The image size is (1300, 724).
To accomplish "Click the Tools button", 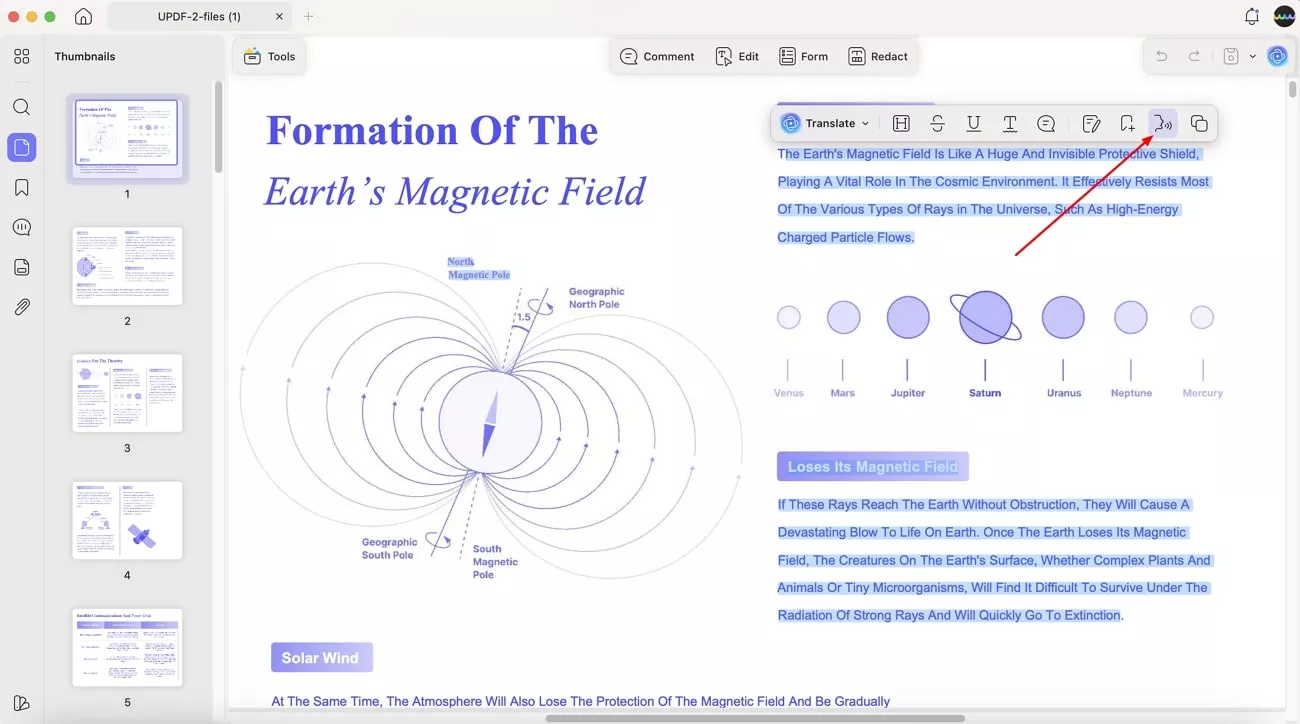I will pyautogui.click(x=270, y=57).
